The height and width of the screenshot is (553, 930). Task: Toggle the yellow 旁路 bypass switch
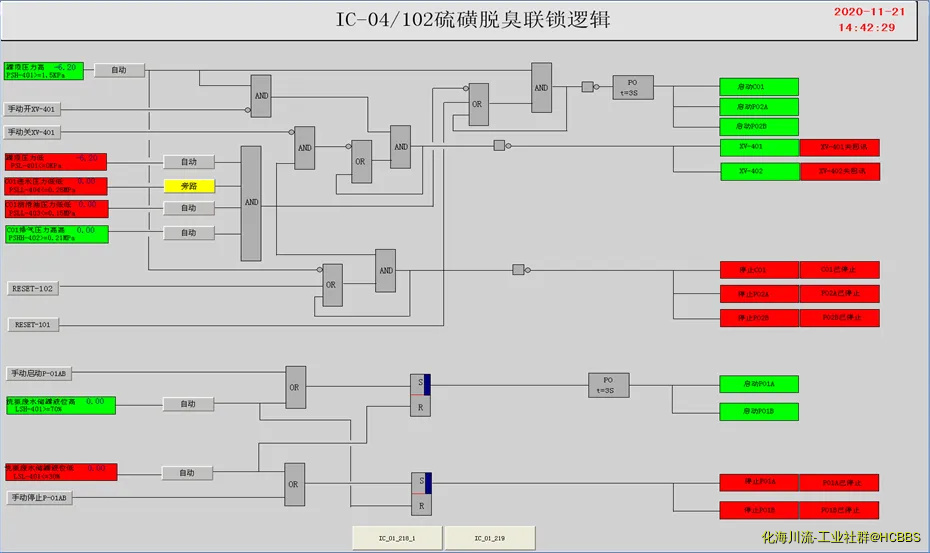click(189, 186)
